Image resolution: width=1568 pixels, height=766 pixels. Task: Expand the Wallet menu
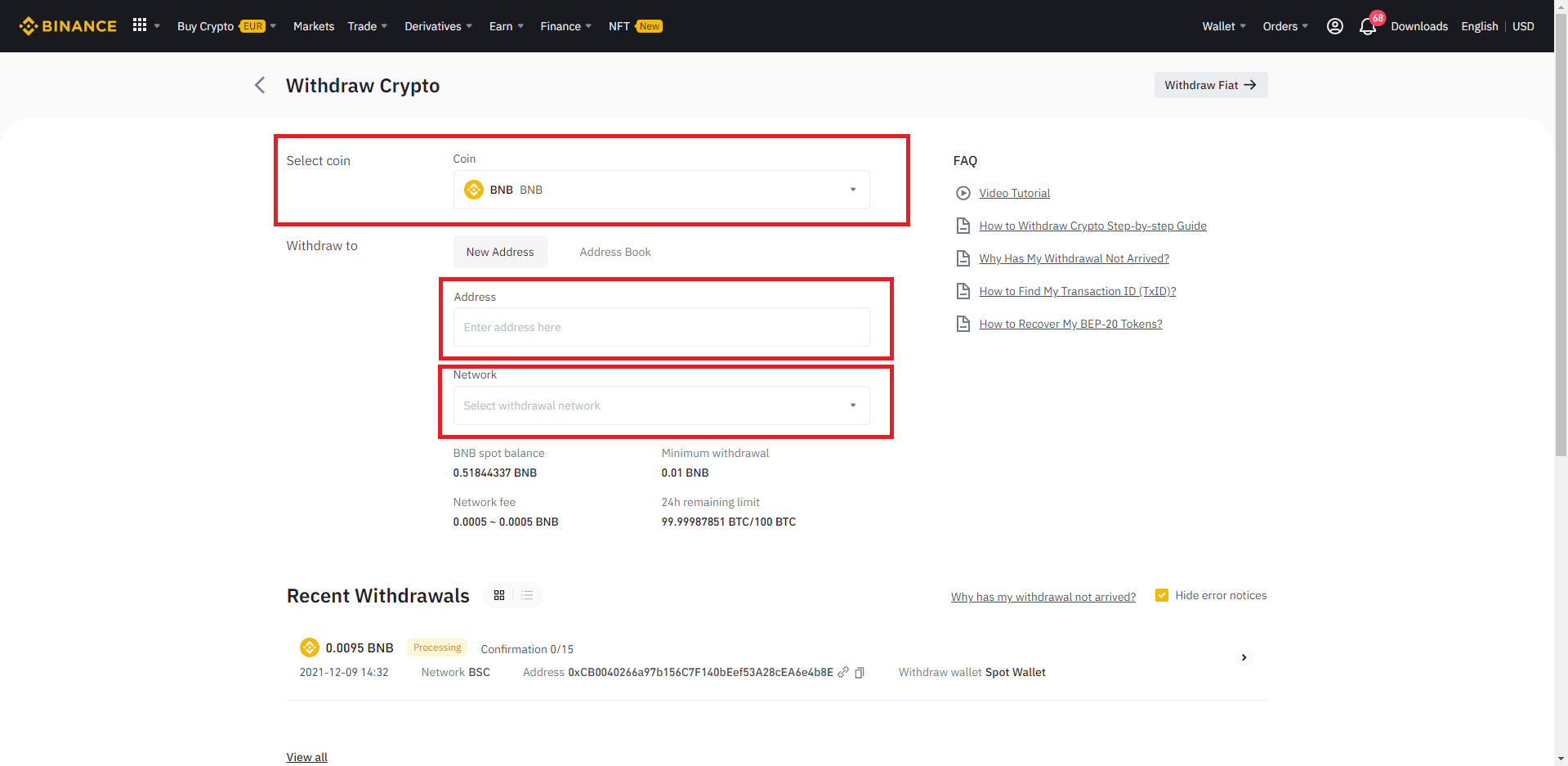coord(1223,26)
